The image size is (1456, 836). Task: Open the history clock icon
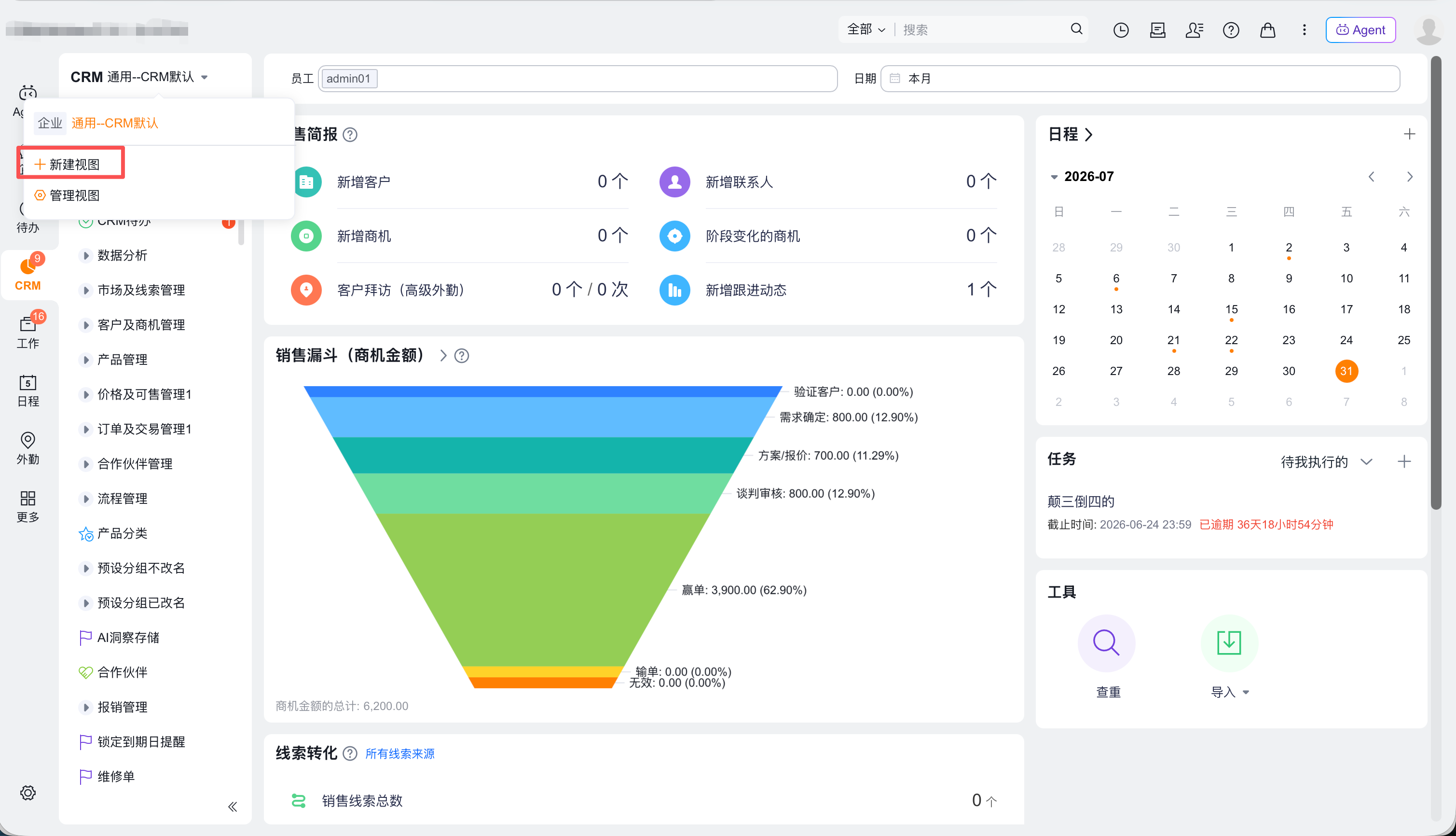[1121, 30]
